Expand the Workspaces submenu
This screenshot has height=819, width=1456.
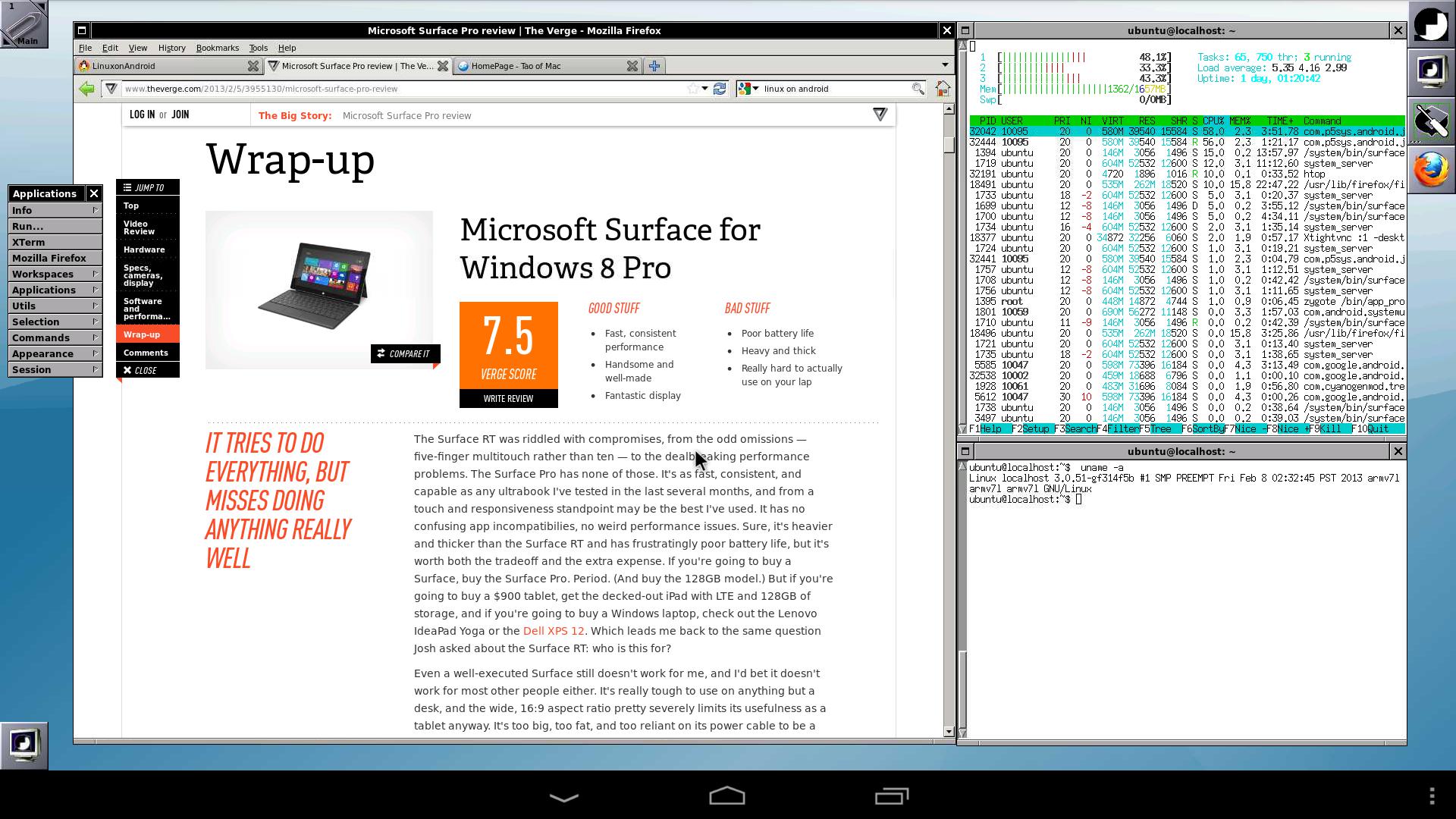point(55,274)
